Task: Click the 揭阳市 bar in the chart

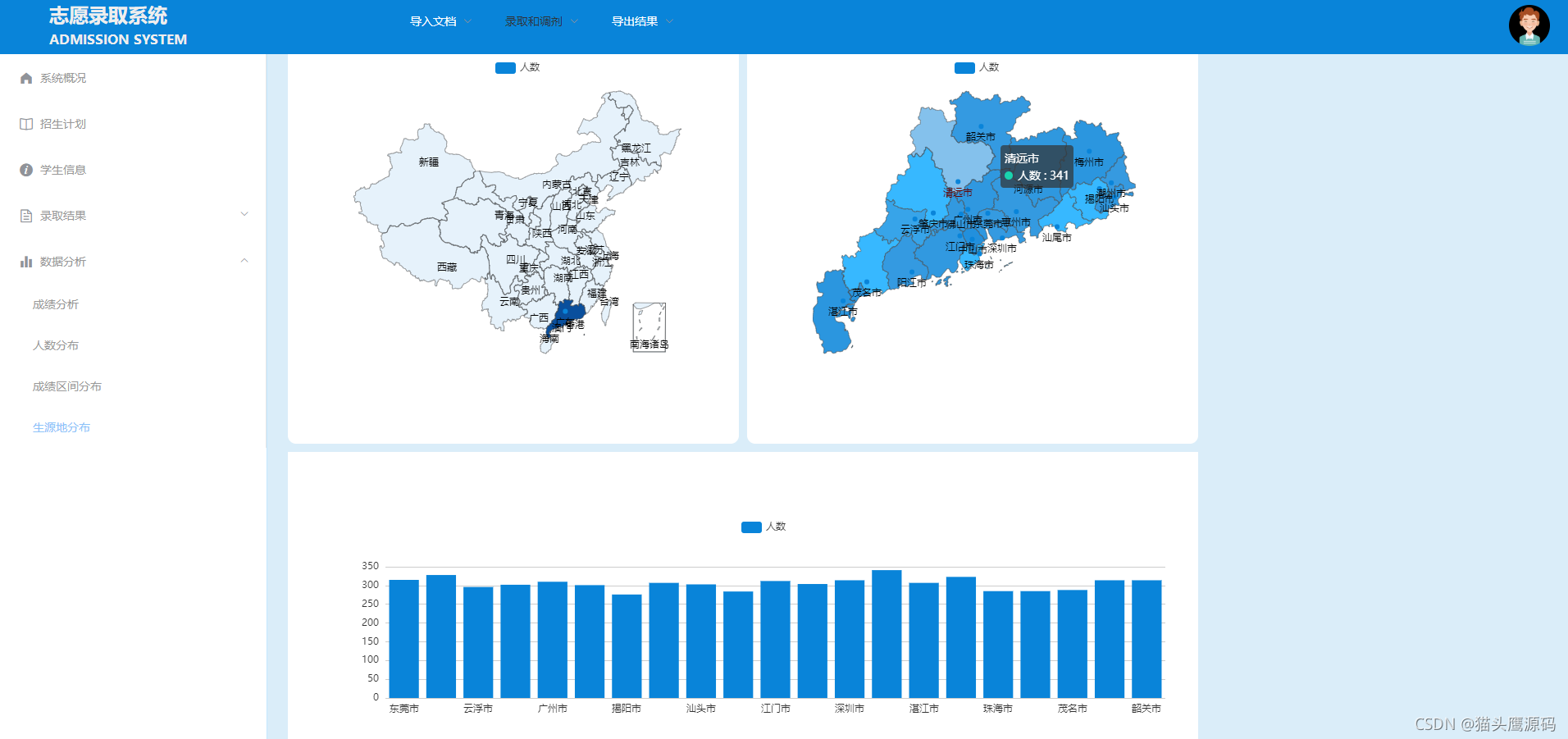Action: point(627,646)
